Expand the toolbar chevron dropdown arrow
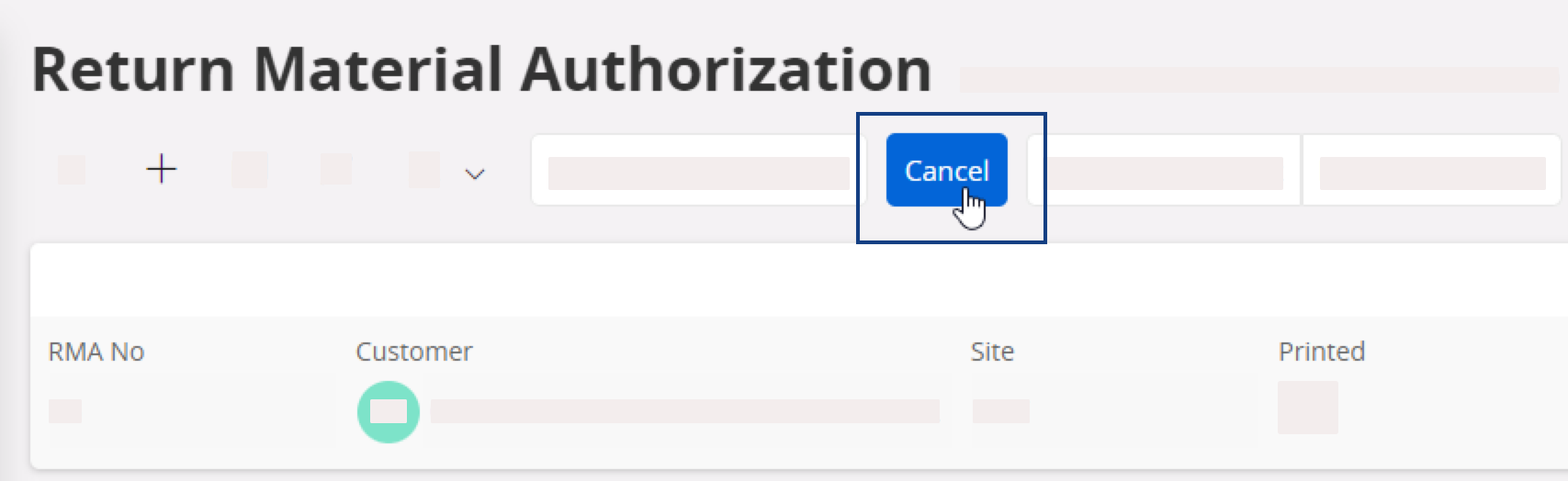Image resolution: width=1568 pixels, height=481 pixels. click(474, 173)
